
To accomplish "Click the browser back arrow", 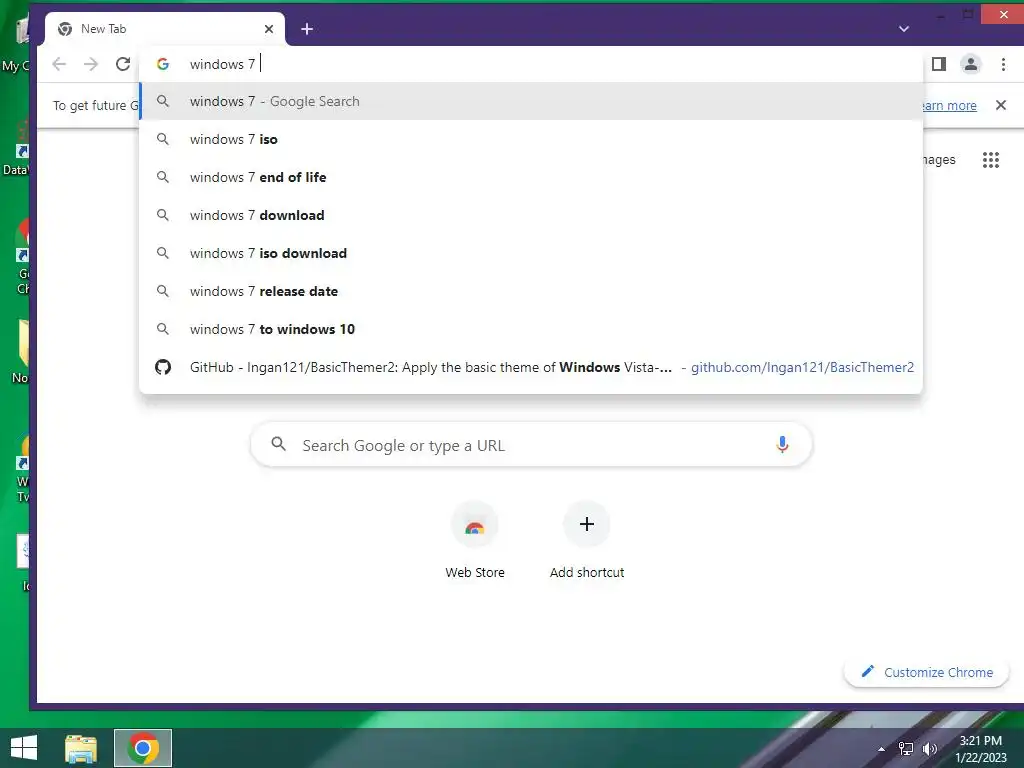I will (59, 64).
